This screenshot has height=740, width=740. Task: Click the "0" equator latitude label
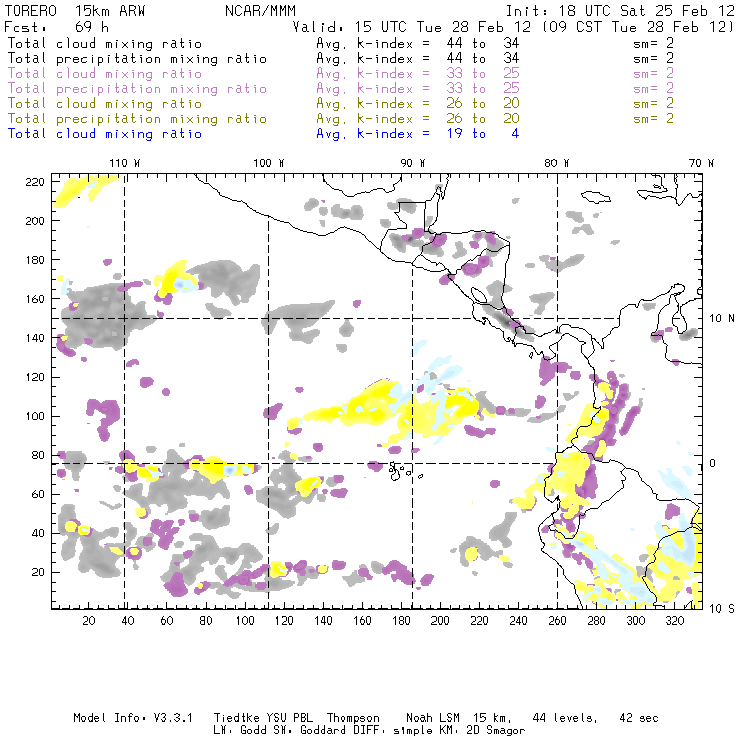[x=713, y=463]
